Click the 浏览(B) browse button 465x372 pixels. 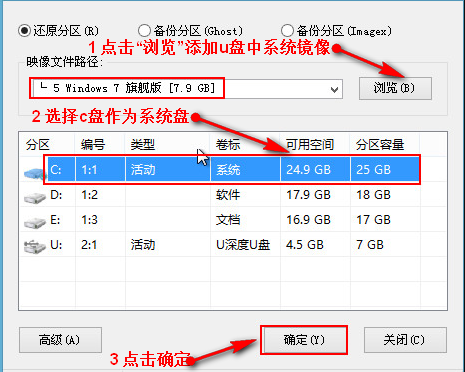(395, 88)
